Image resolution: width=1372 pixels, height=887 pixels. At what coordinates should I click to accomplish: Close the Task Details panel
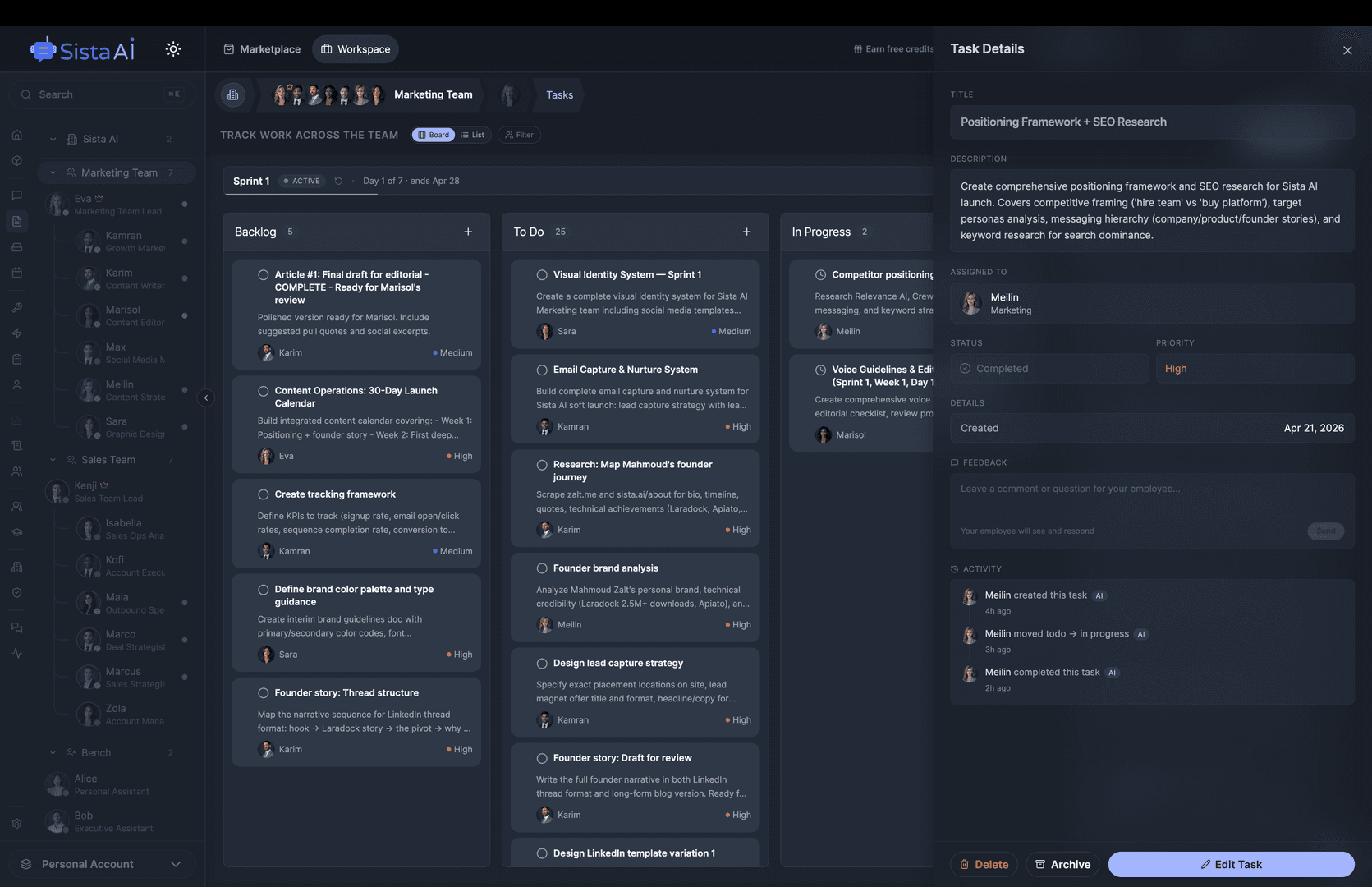point(1347,50)
